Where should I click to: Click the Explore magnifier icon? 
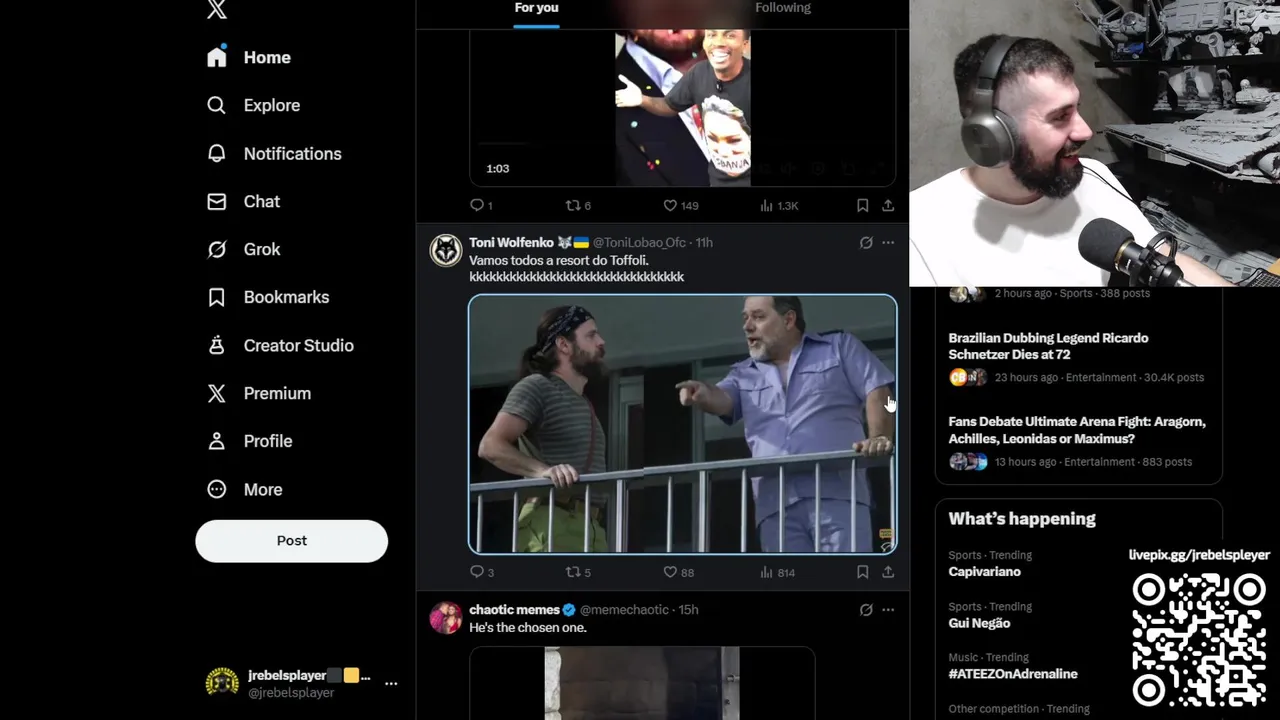(217, 105)
